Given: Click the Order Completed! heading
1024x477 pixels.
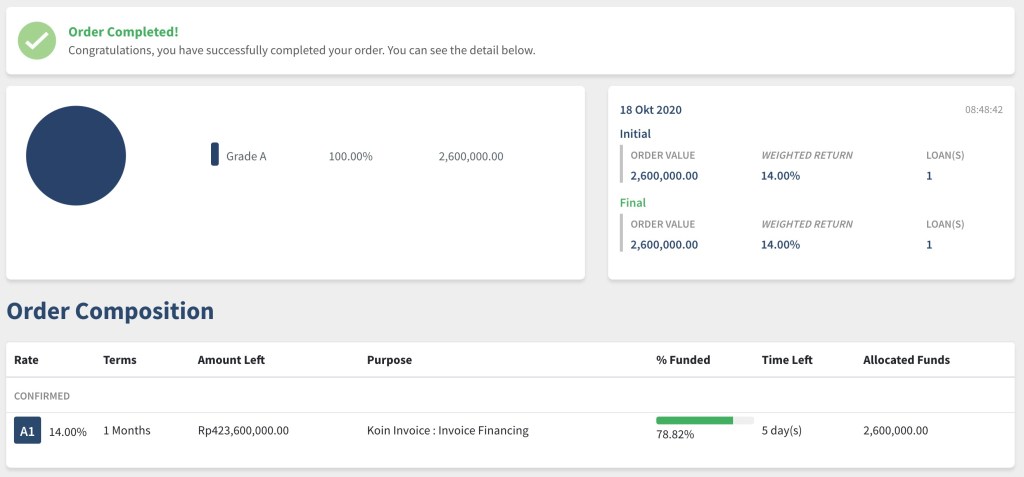Looking at the screenshot, I should point(123,31).
